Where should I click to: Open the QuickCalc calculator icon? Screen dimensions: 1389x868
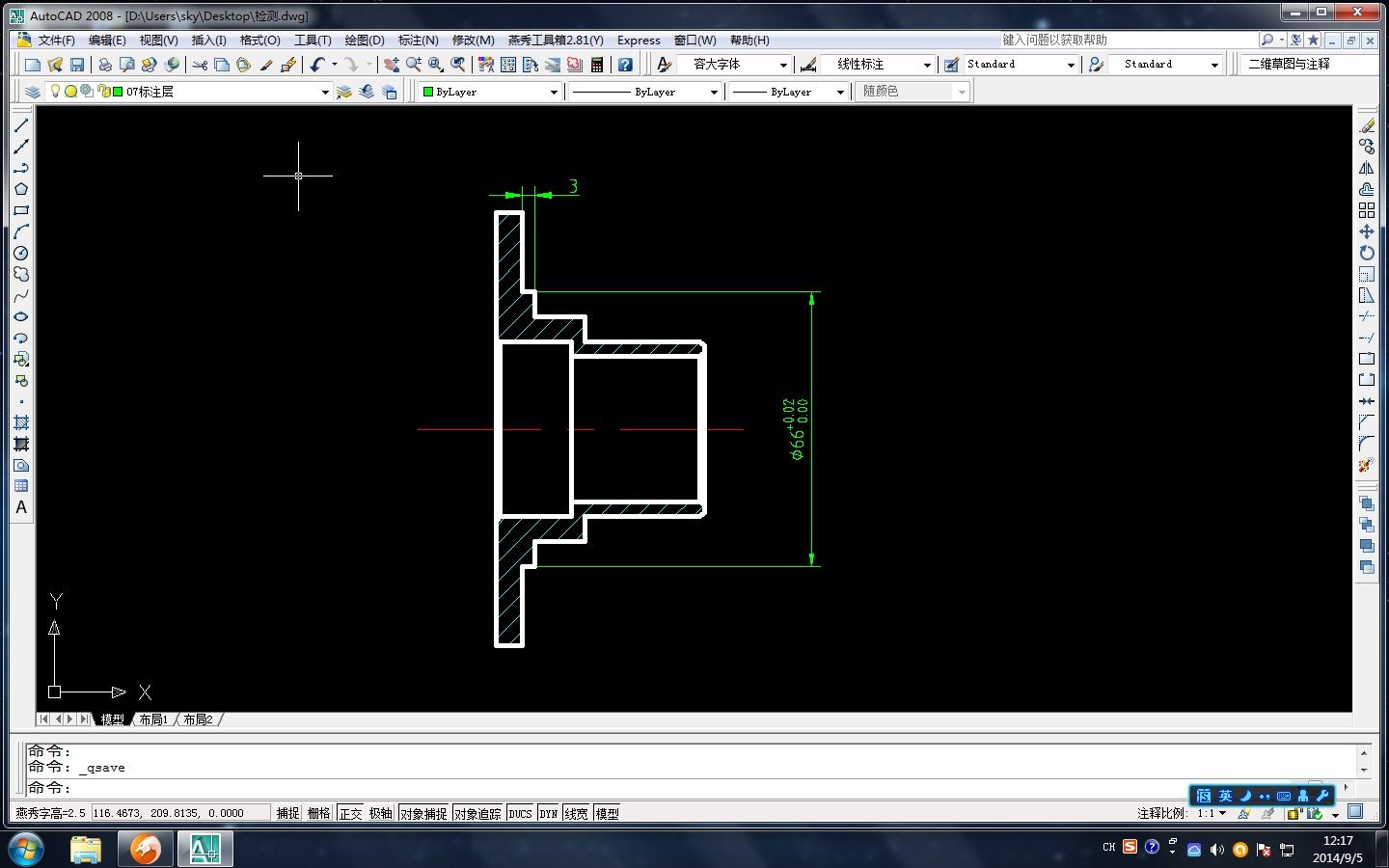click(597, 65)
